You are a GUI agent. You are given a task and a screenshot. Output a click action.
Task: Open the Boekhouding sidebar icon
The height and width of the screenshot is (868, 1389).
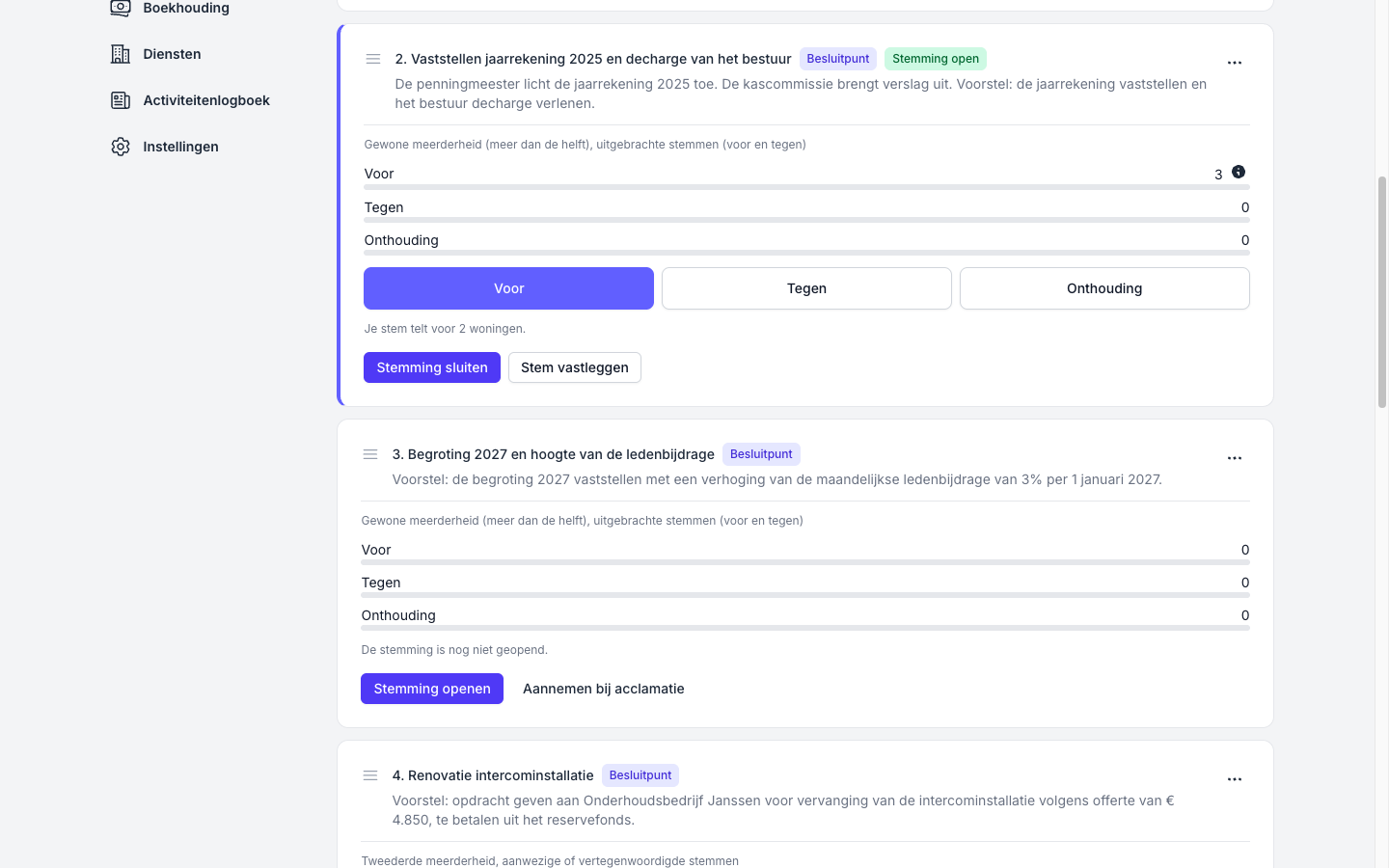121,8
